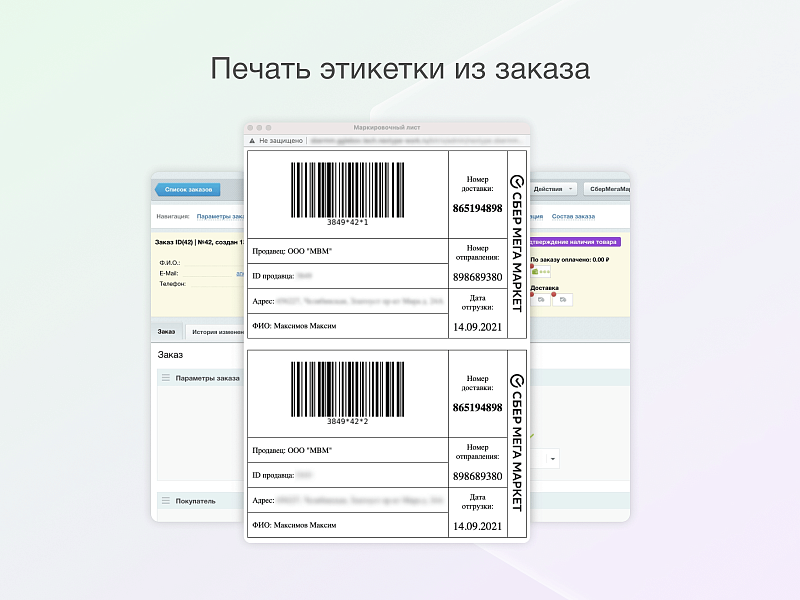The image size is (800, 600).
Task: Expand the dropdown arrow in the order parameters
Action: tap(553, 458)
